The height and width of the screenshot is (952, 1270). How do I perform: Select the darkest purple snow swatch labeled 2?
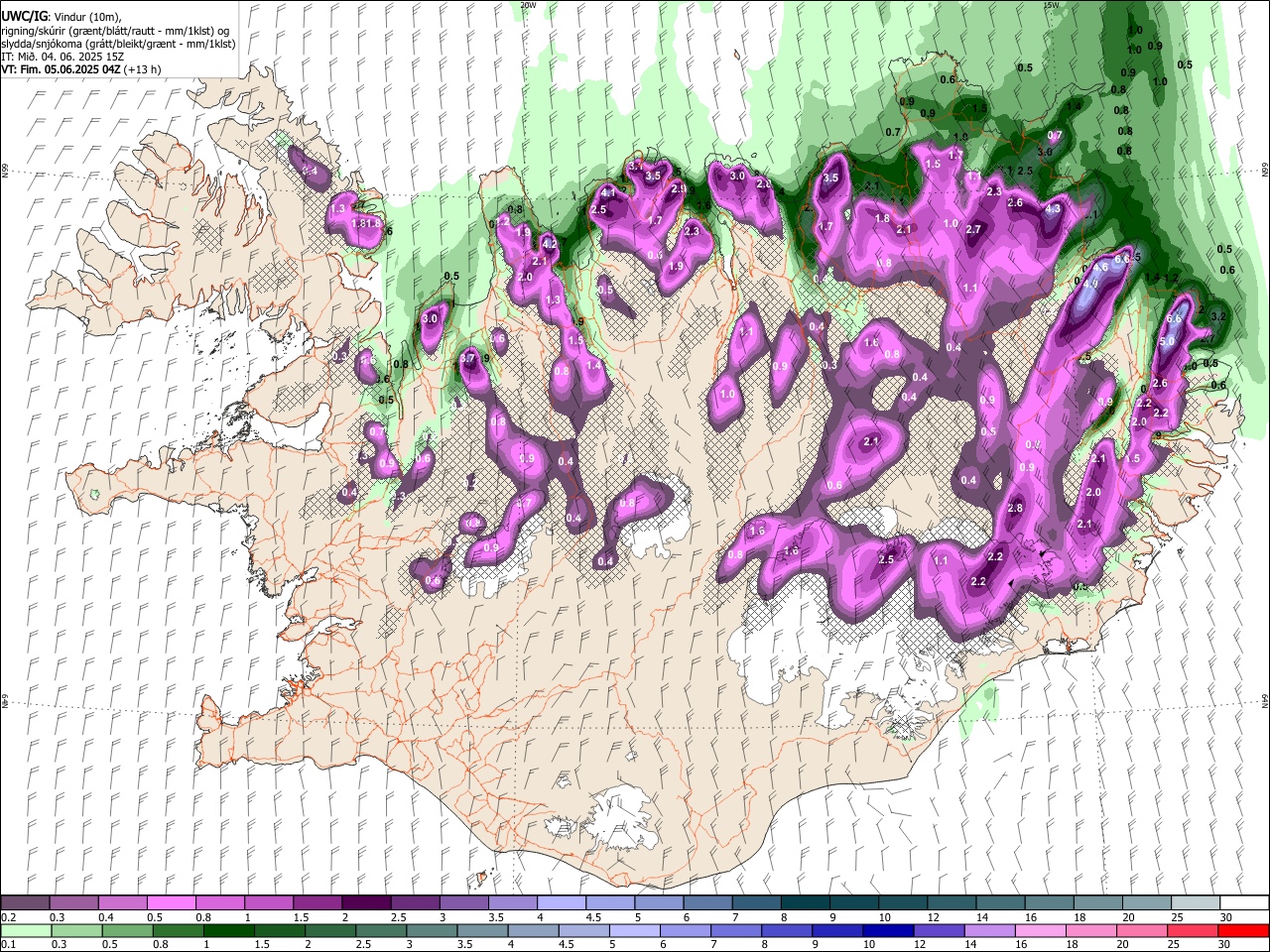pyautogui.click(x=365, y=902)
